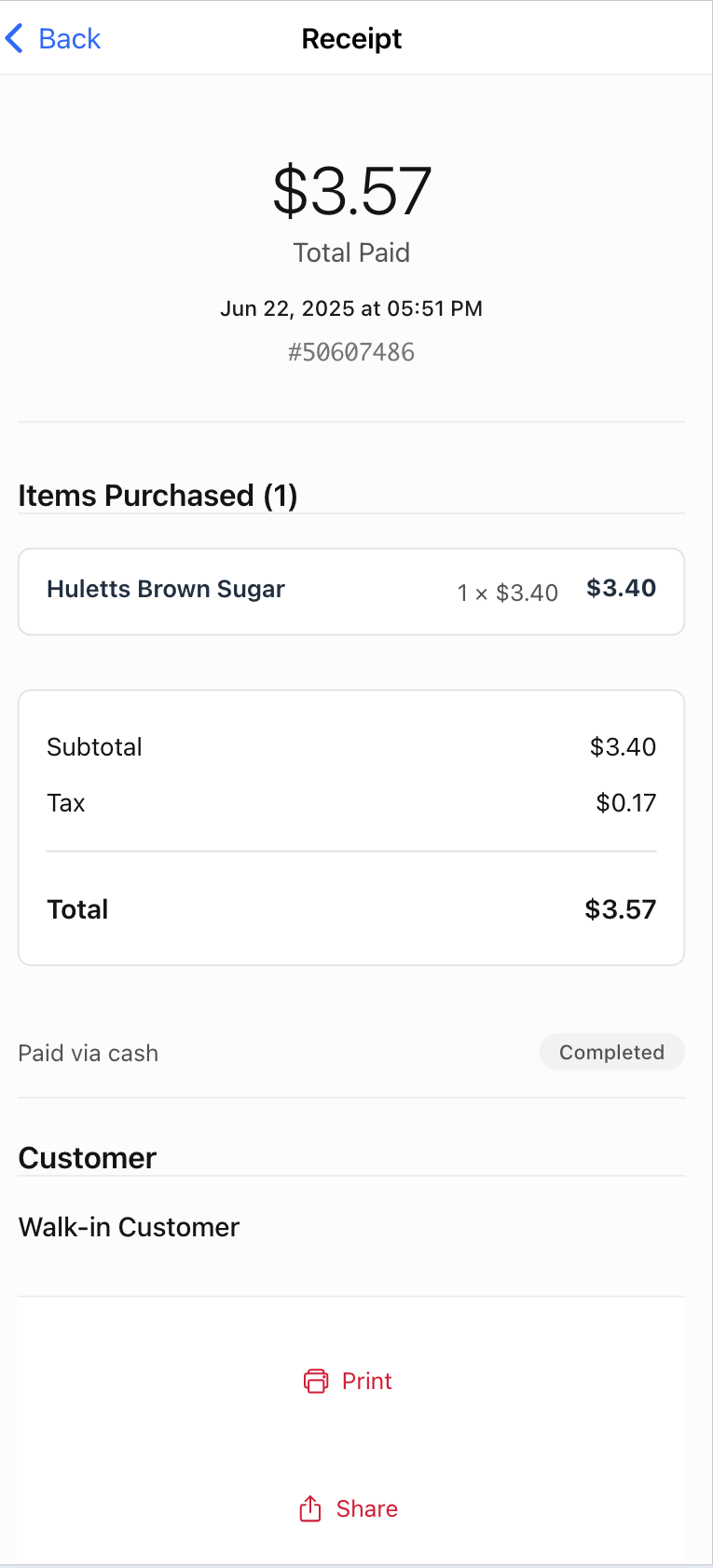This screenshot has width=713, height=1568.
Task: Select the Jun 22, 2025 date line
Action: click(x=351, y=308)
